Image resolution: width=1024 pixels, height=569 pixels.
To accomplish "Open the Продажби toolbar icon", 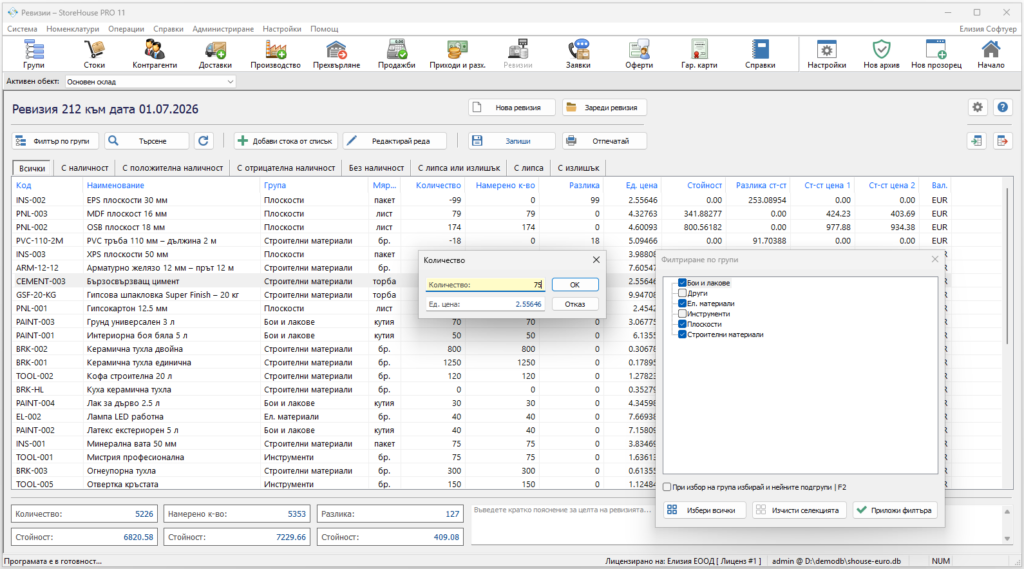I will tap(396, 54).
